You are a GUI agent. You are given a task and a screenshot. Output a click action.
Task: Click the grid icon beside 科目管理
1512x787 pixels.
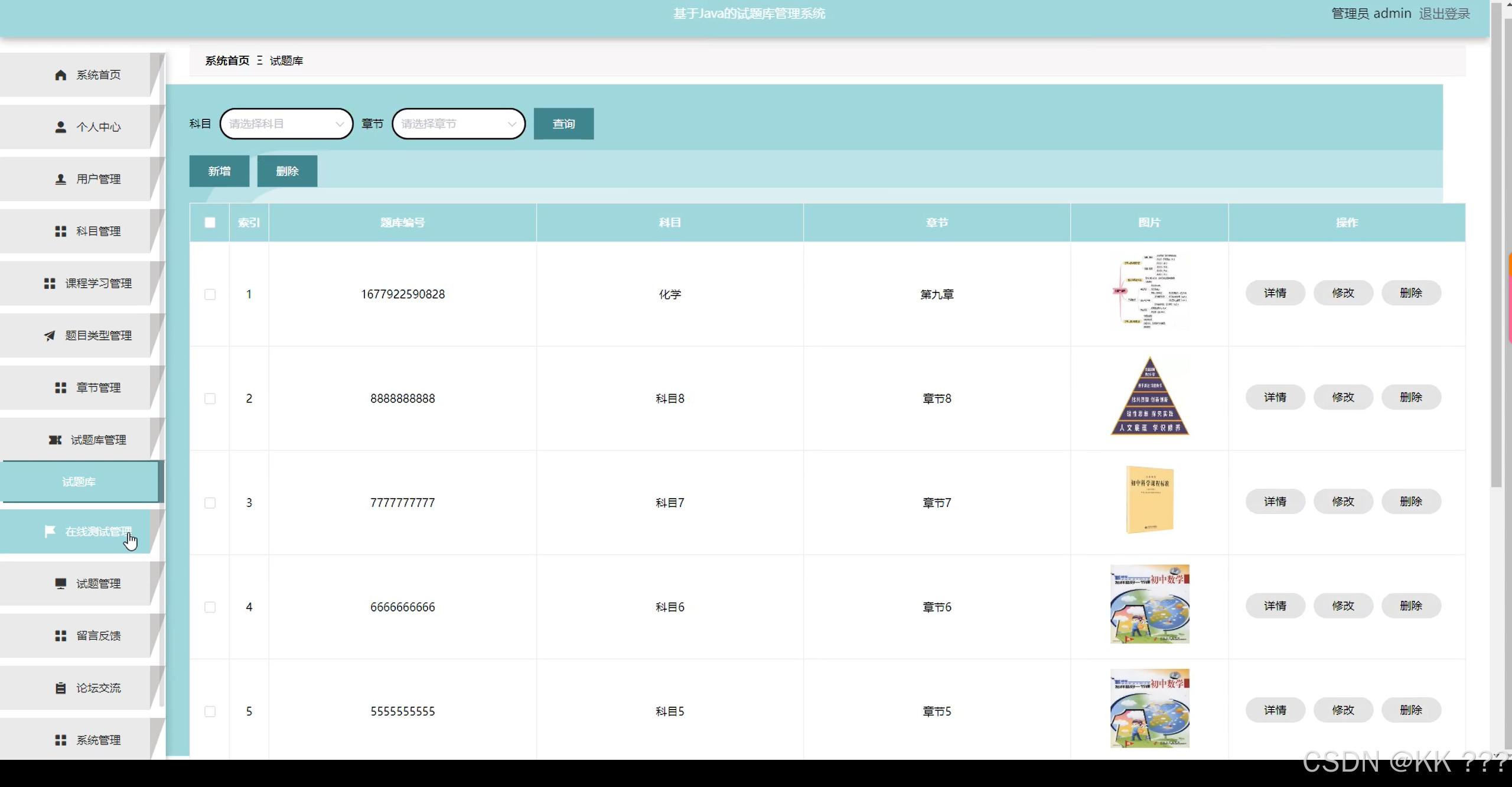(x=60, y=231)
